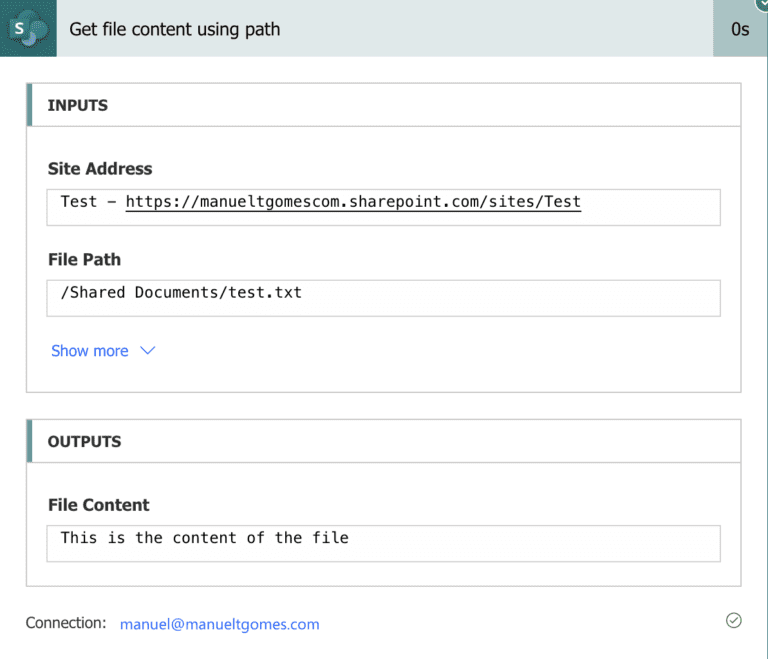Click the File Content label
Screen dimensions: 768x659
click(98, 505)
